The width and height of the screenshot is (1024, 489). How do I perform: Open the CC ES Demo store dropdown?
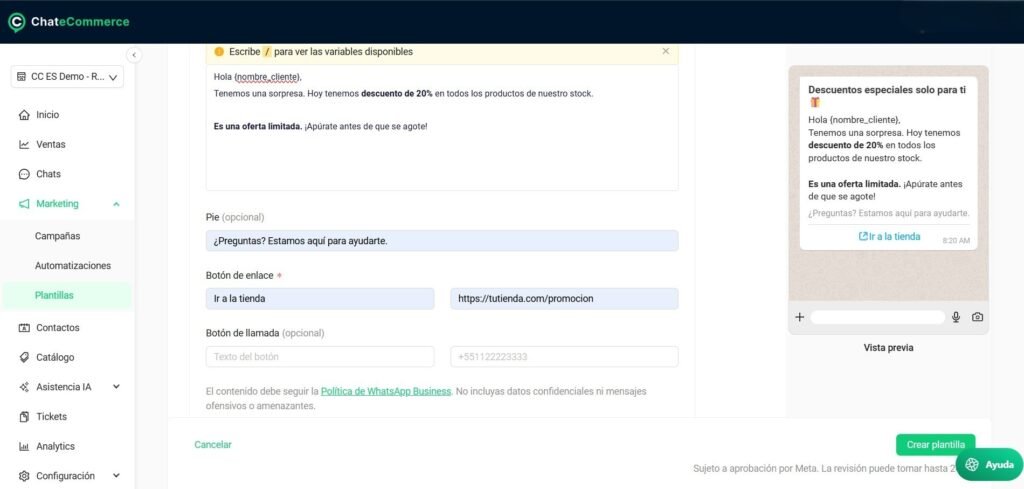click(67, 76)
